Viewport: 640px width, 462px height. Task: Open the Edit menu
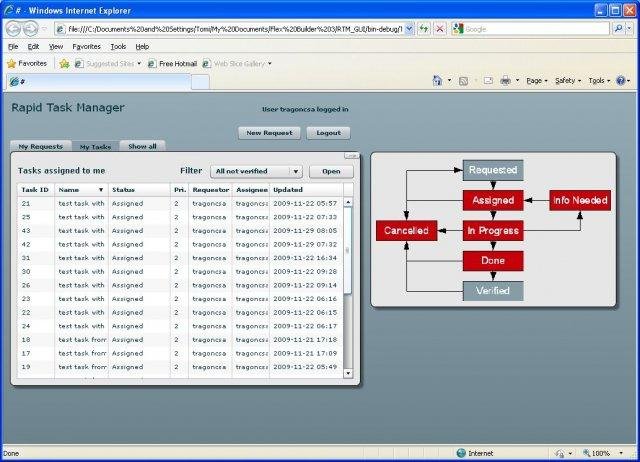click(x=33, y=47)
